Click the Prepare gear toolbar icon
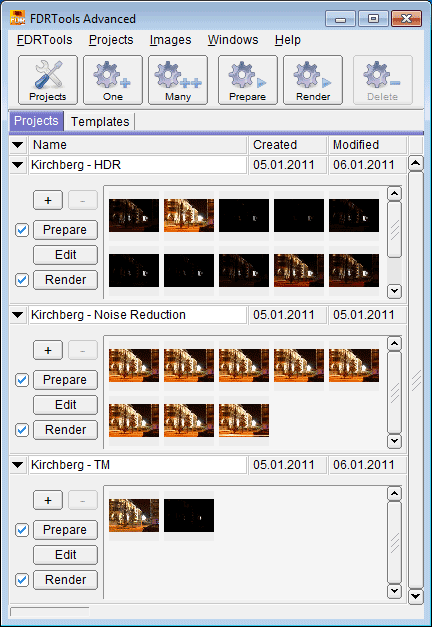This screenshot has width=432, height=627. 248,80
